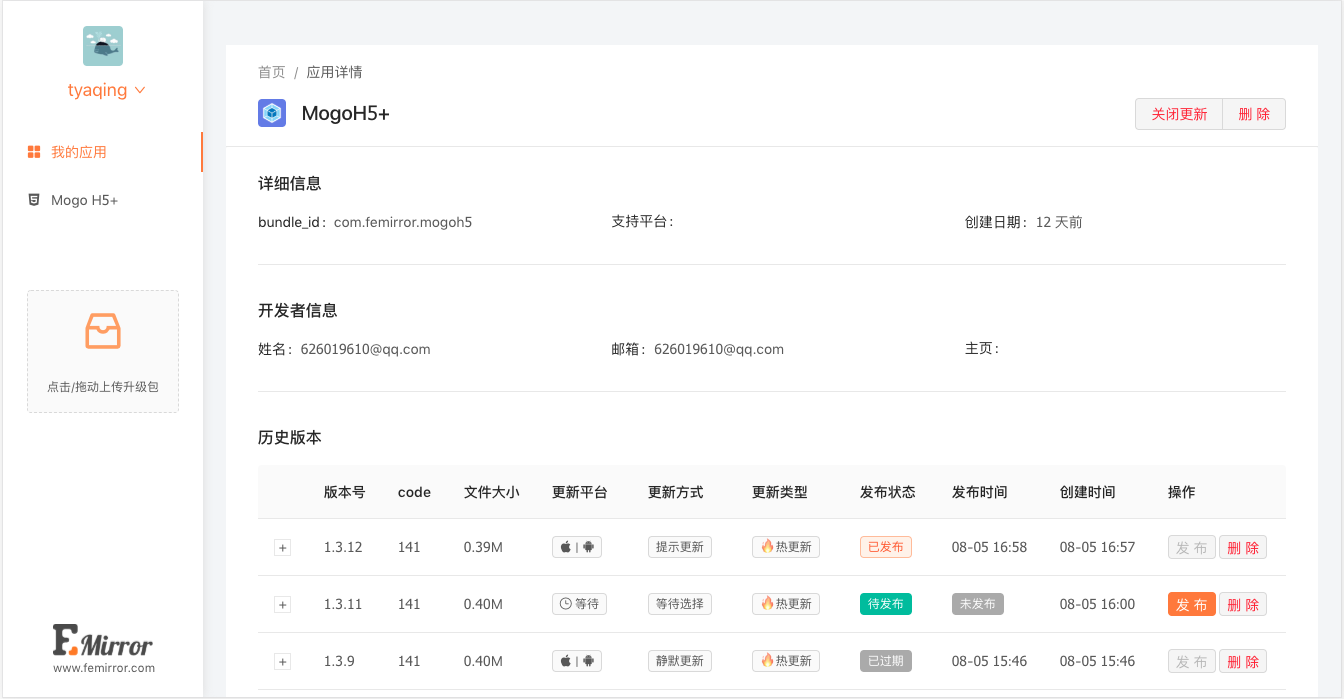Click the 发布状态 column header
This screenshot has height=699, width=1344.
coord(888,492)
